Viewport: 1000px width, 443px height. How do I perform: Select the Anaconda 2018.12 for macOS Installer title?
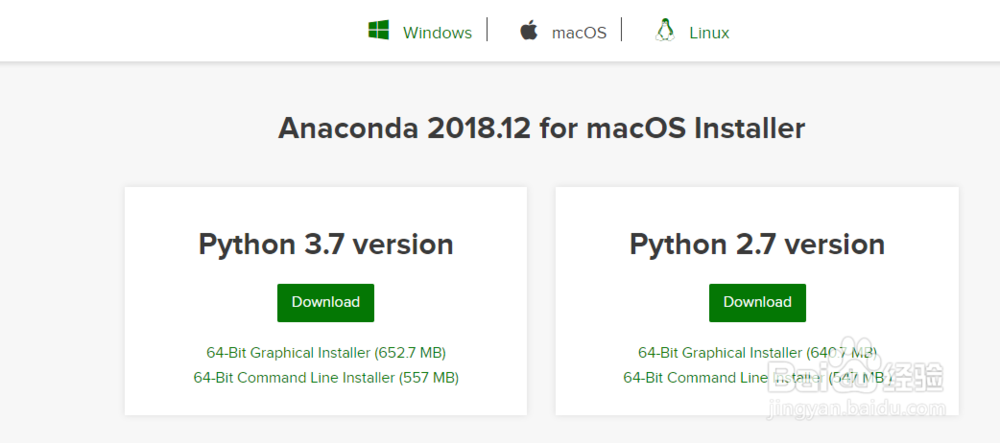click(541, 129)
